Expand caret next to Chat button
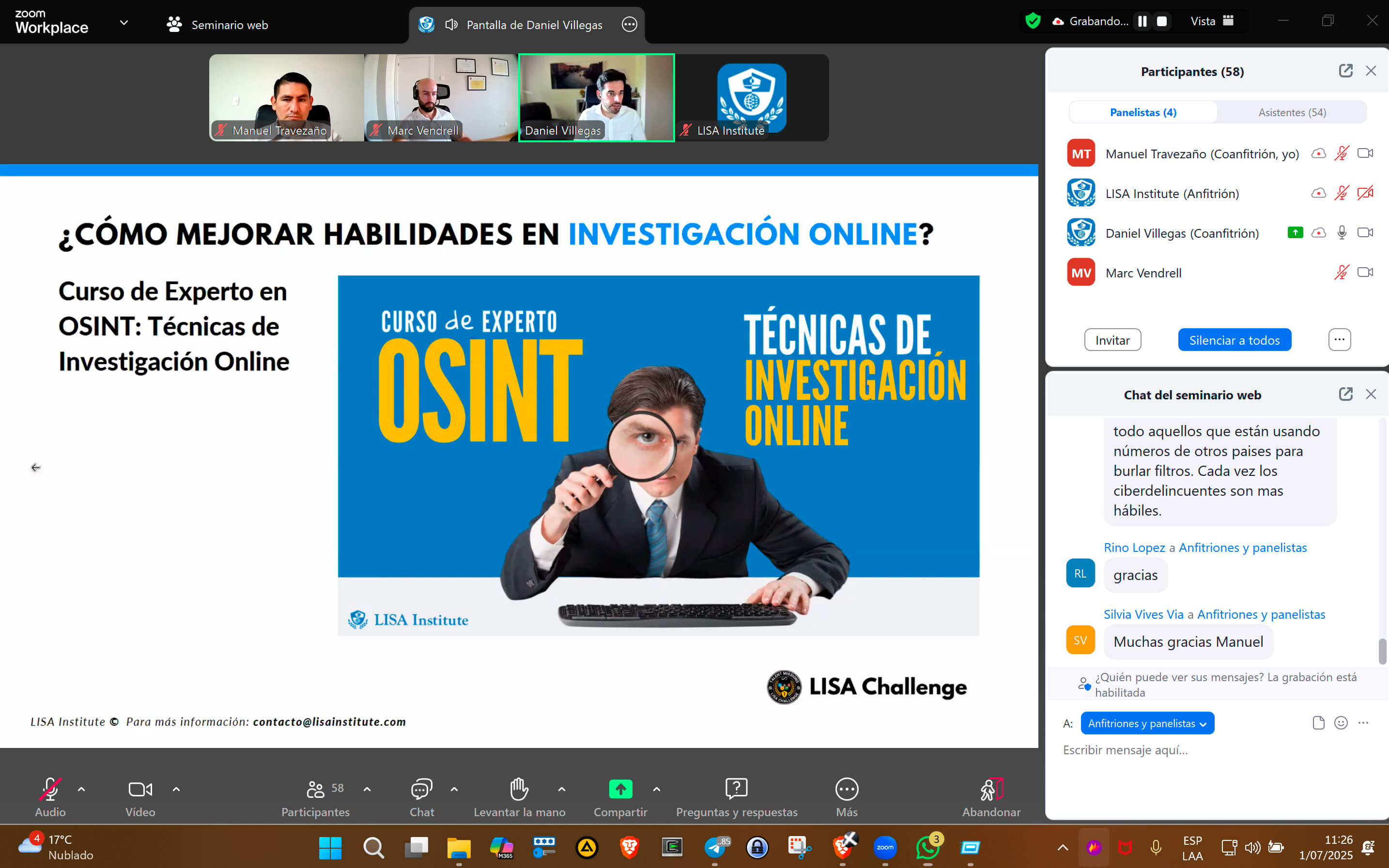The image size is (1389, 868). [x=454, y=790]
